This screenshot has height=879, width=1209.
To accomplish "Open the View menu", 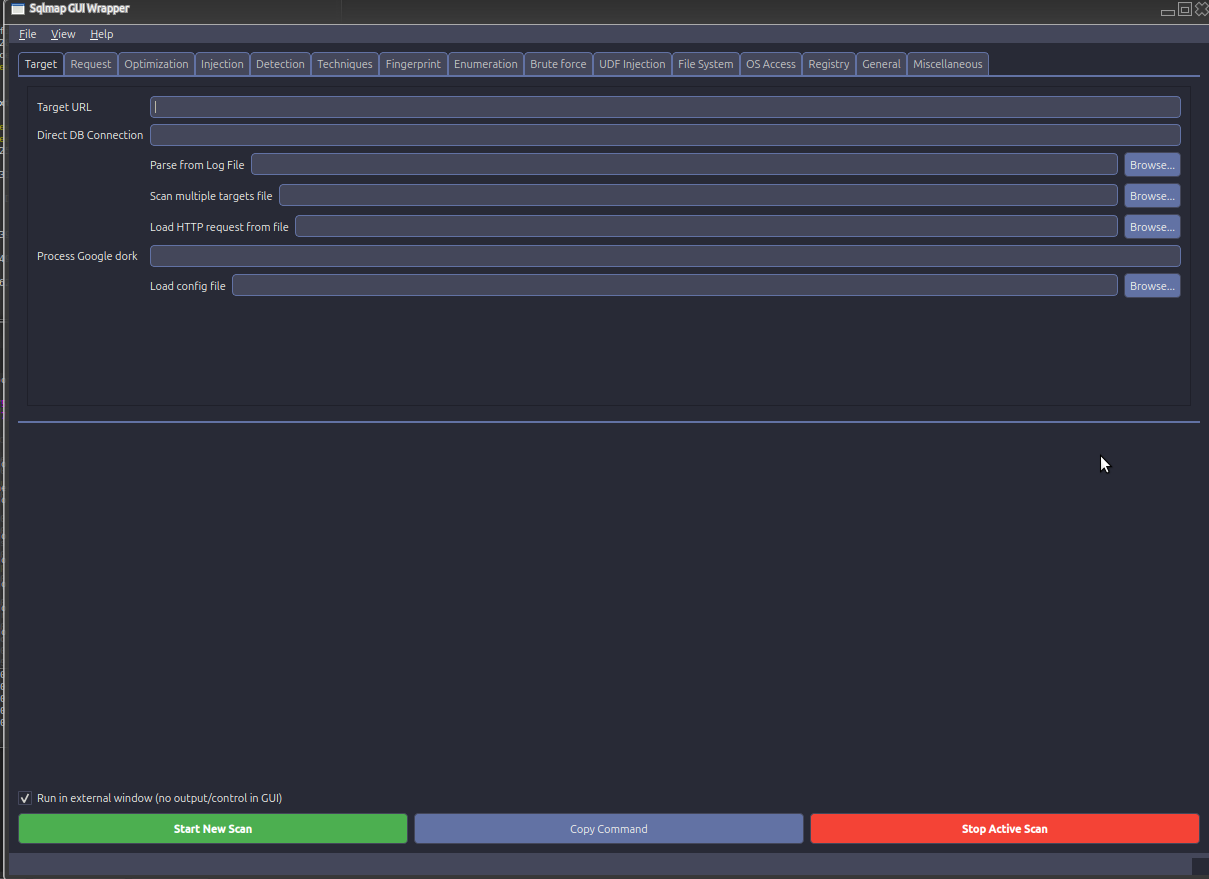I will tap(63, 34).
